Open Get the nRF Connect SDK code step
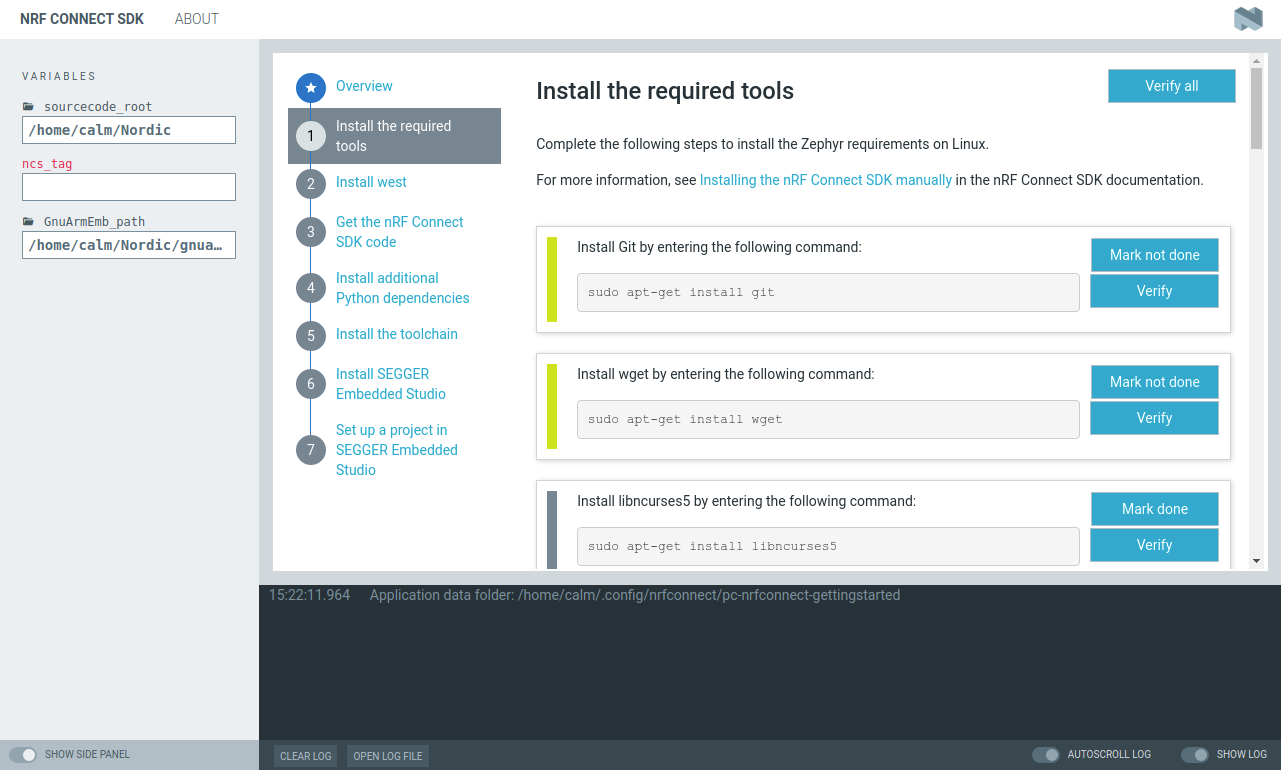This screenshot has height=770, width=1281. pos(400,232)
